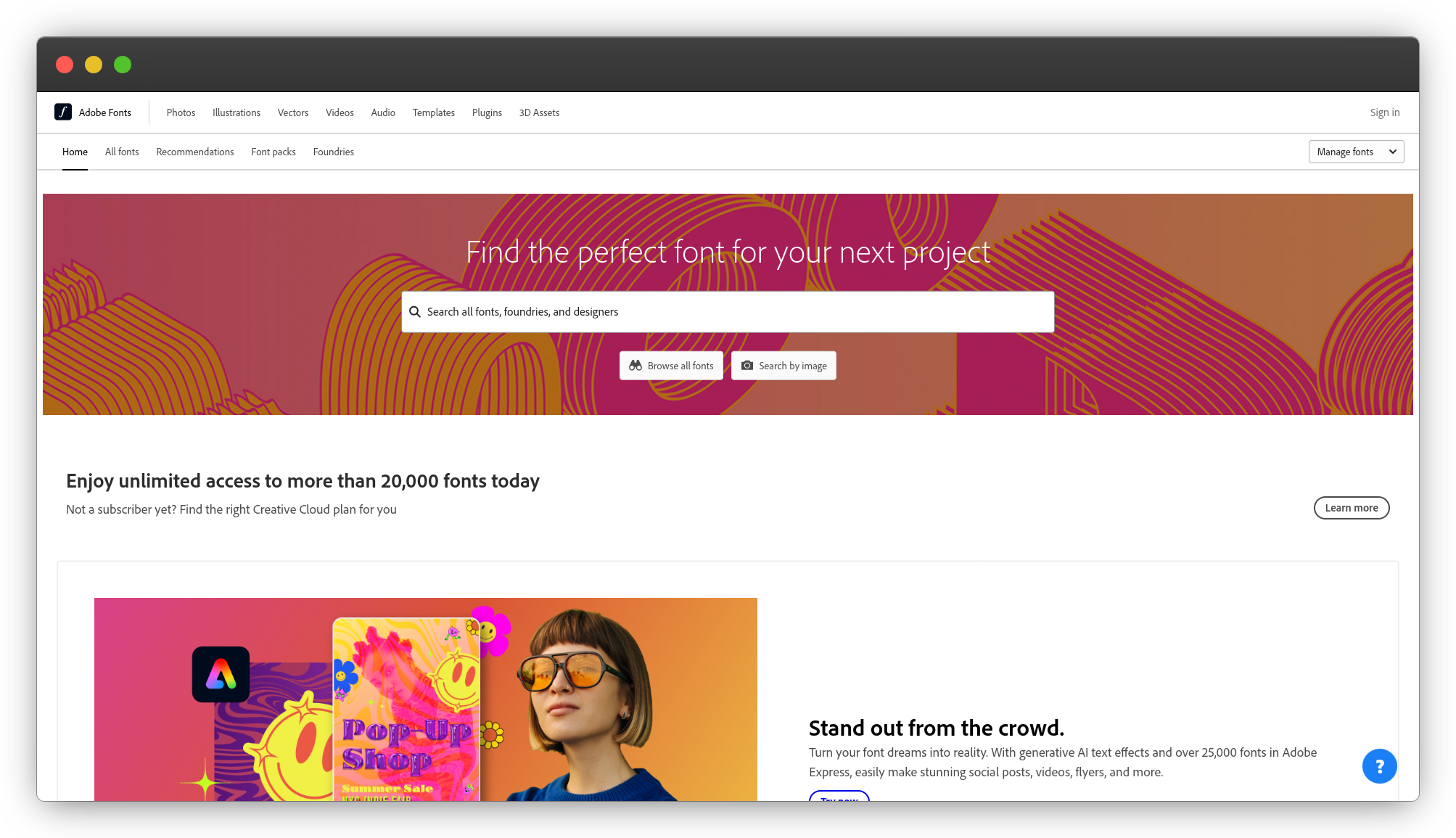Expand the Manage fonts dropdown
Image resolution: width=1456 pixels, height=838 pixels.
pos(1356,152)
